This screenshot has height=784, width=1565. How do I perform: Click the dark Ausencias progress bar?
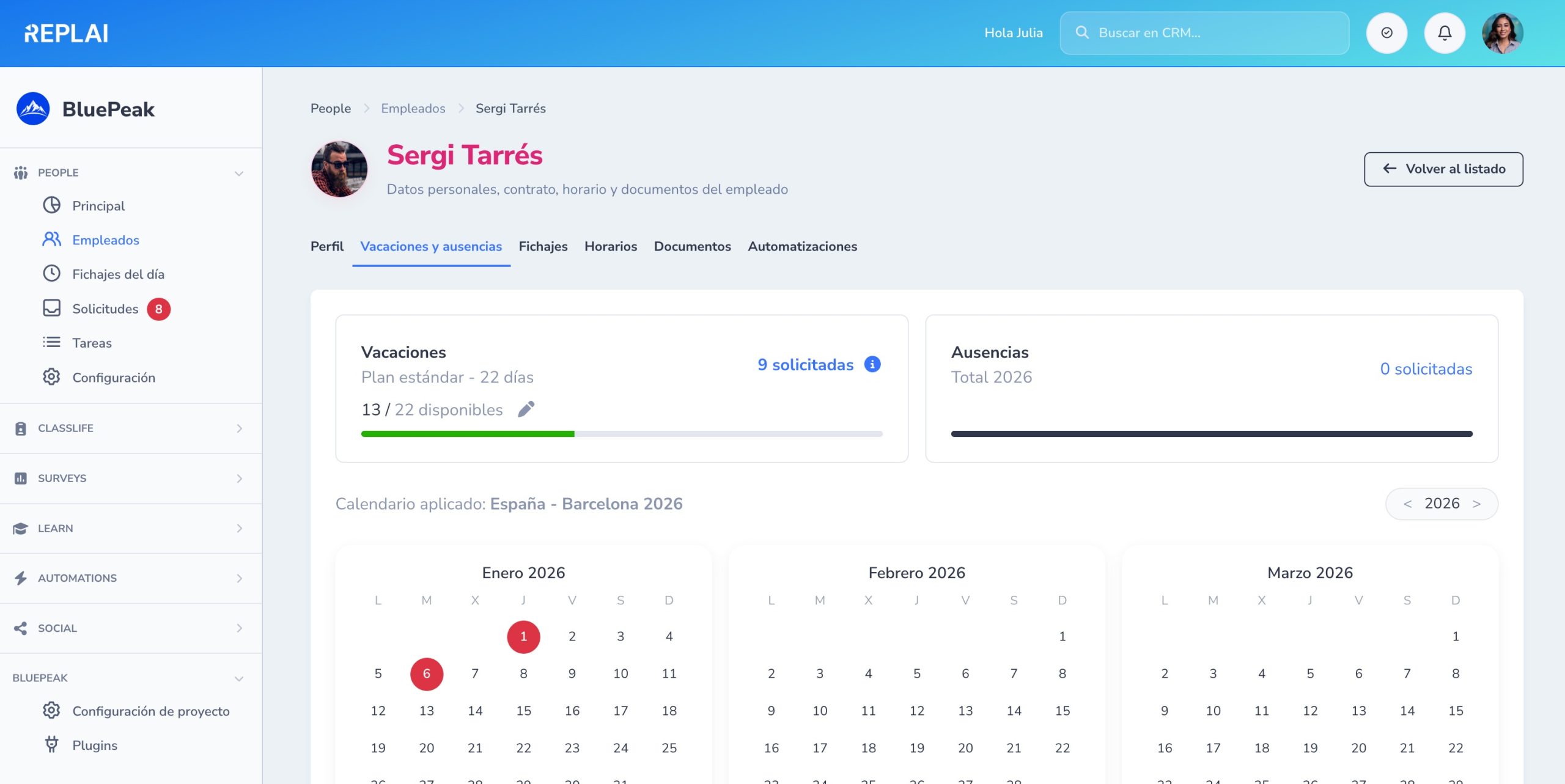coord(1212,434)
